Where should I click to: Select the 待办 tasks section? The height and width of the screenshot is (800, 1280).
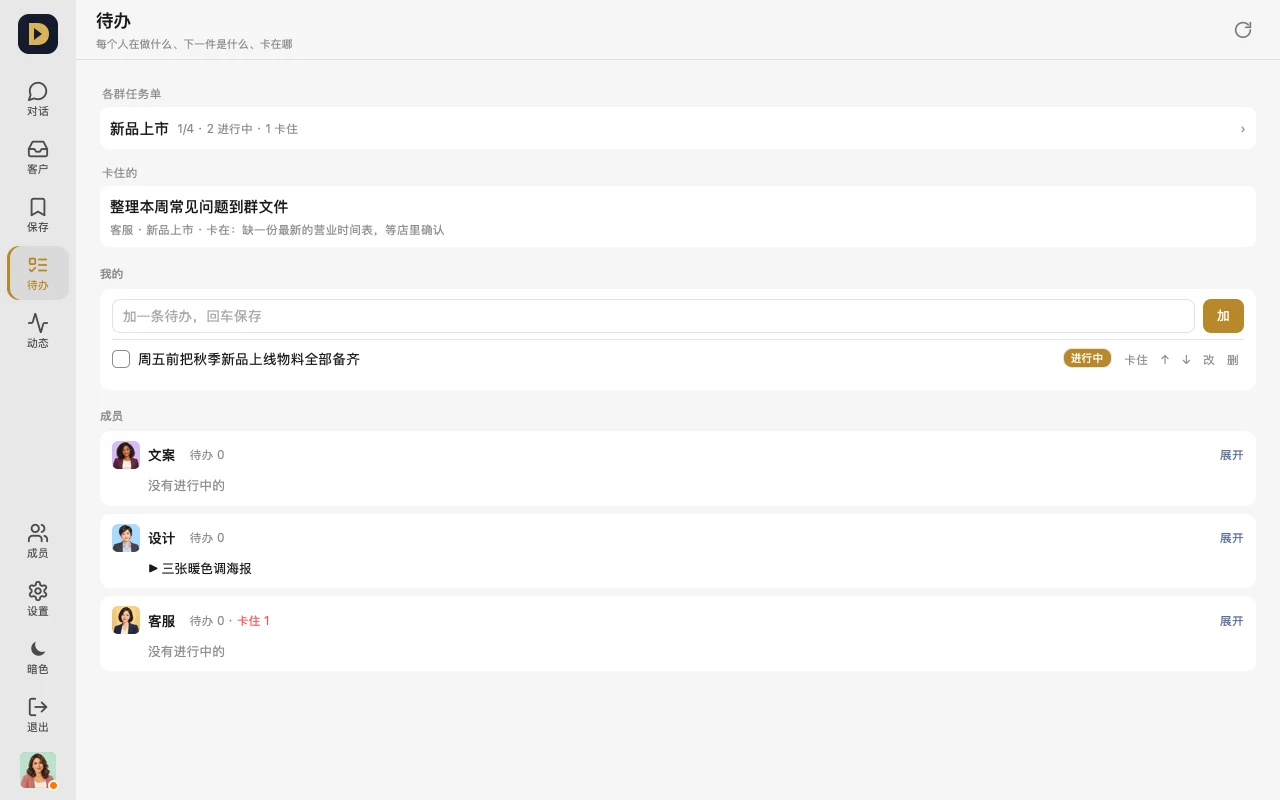(x=38, y=273)
